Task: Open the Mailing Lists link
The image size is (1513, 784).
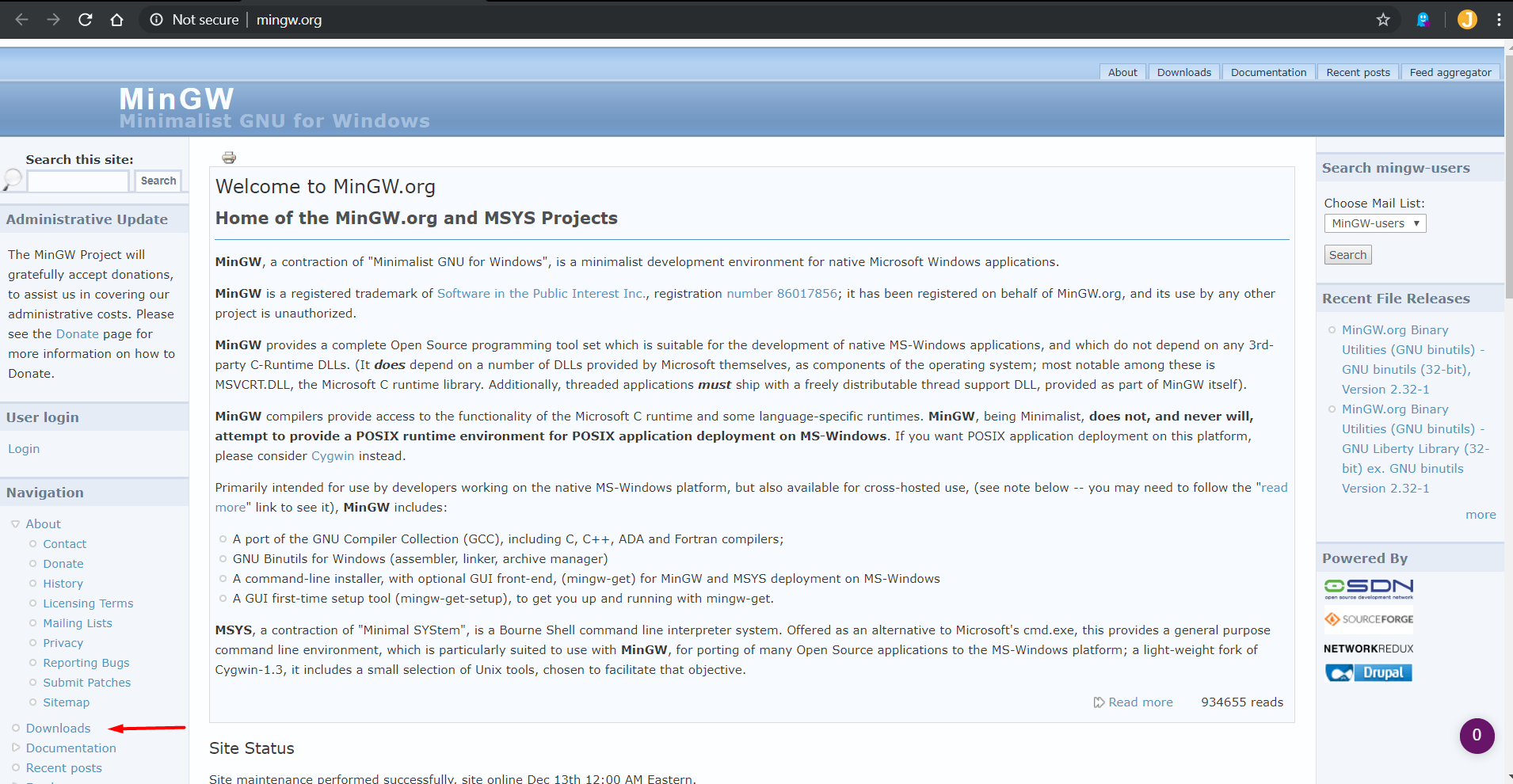Action: tap(78, 623)
